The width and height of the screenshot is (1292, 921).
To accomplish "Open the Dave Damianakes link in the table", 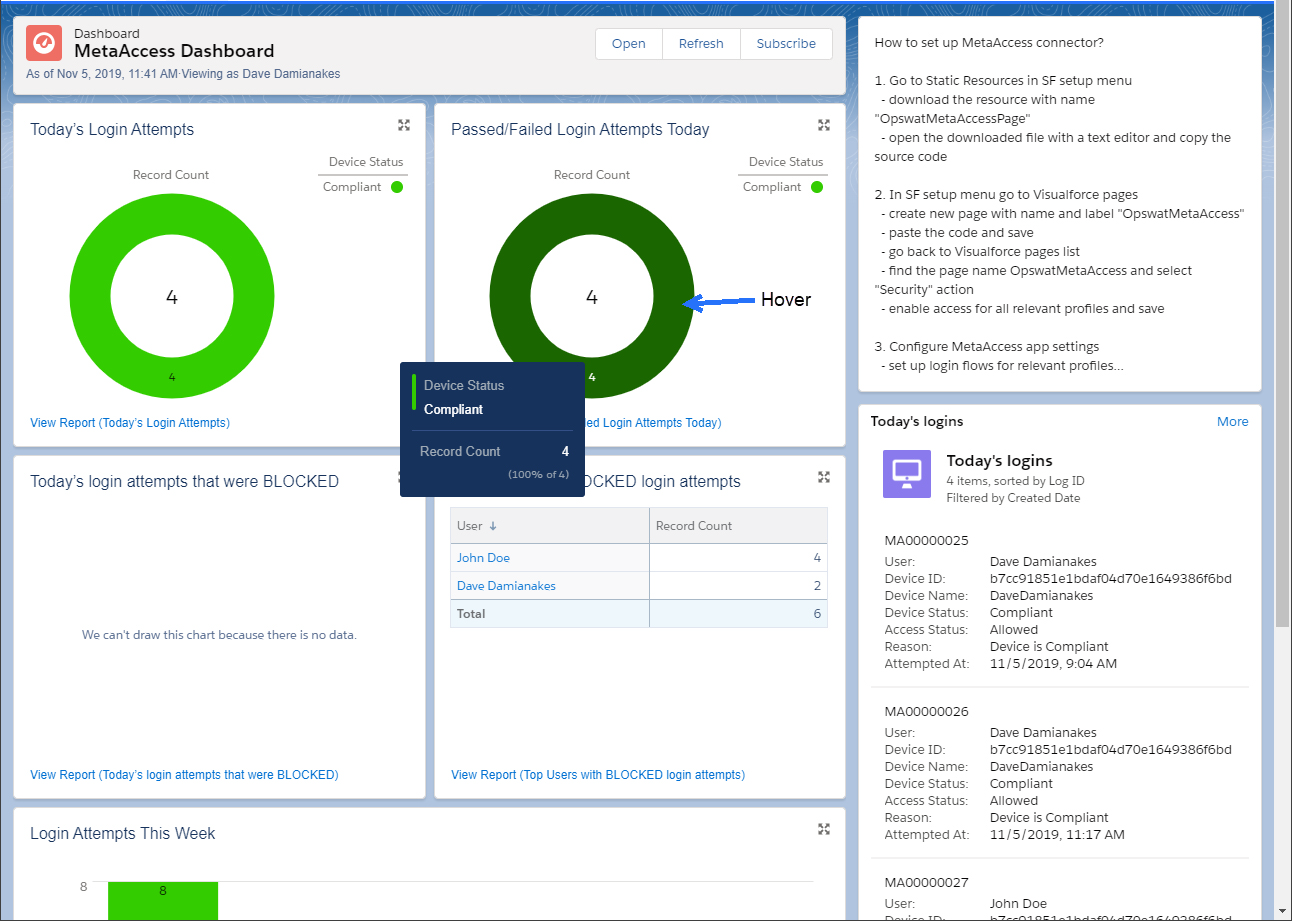I will 506,586.
